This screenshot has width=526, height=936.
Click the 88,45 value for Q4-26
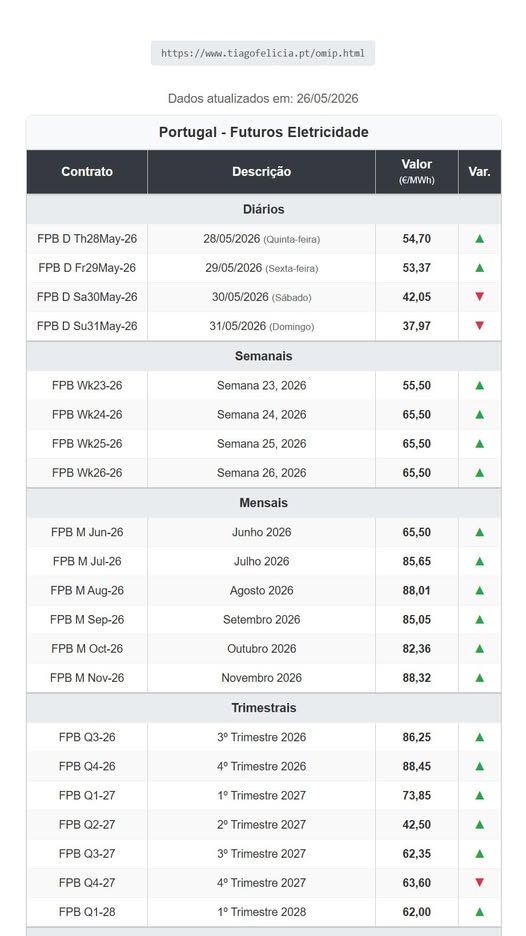click(x=417, y=766)
